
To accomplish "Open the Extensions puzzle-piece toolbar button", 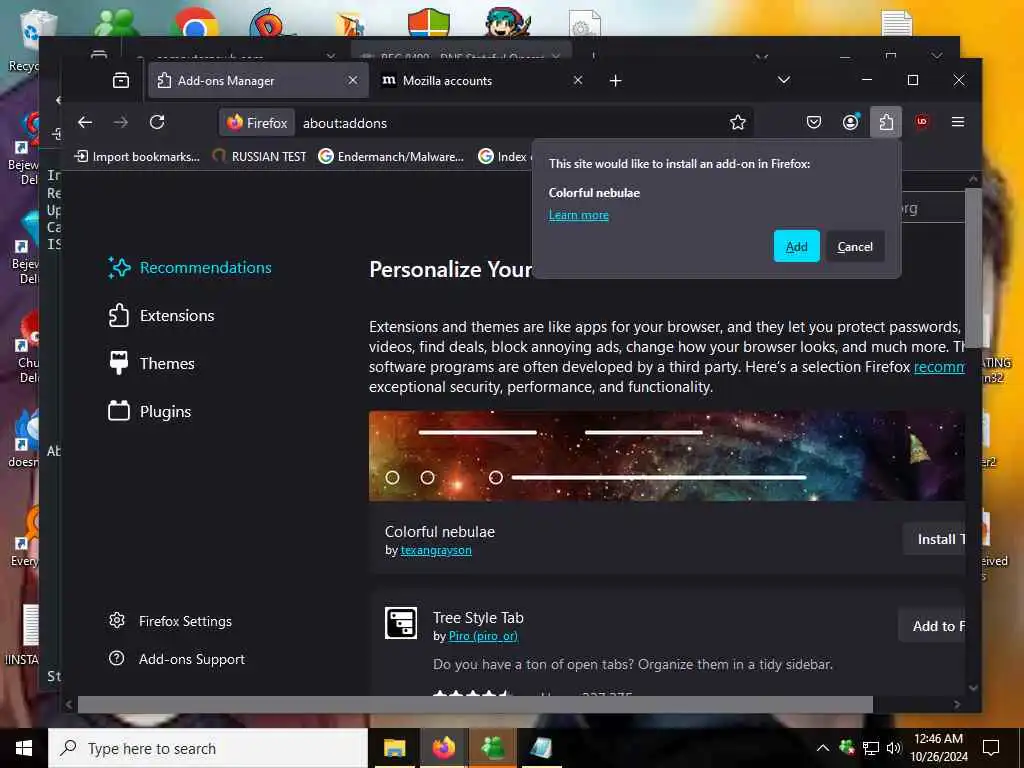I will [x=886, y=122].
